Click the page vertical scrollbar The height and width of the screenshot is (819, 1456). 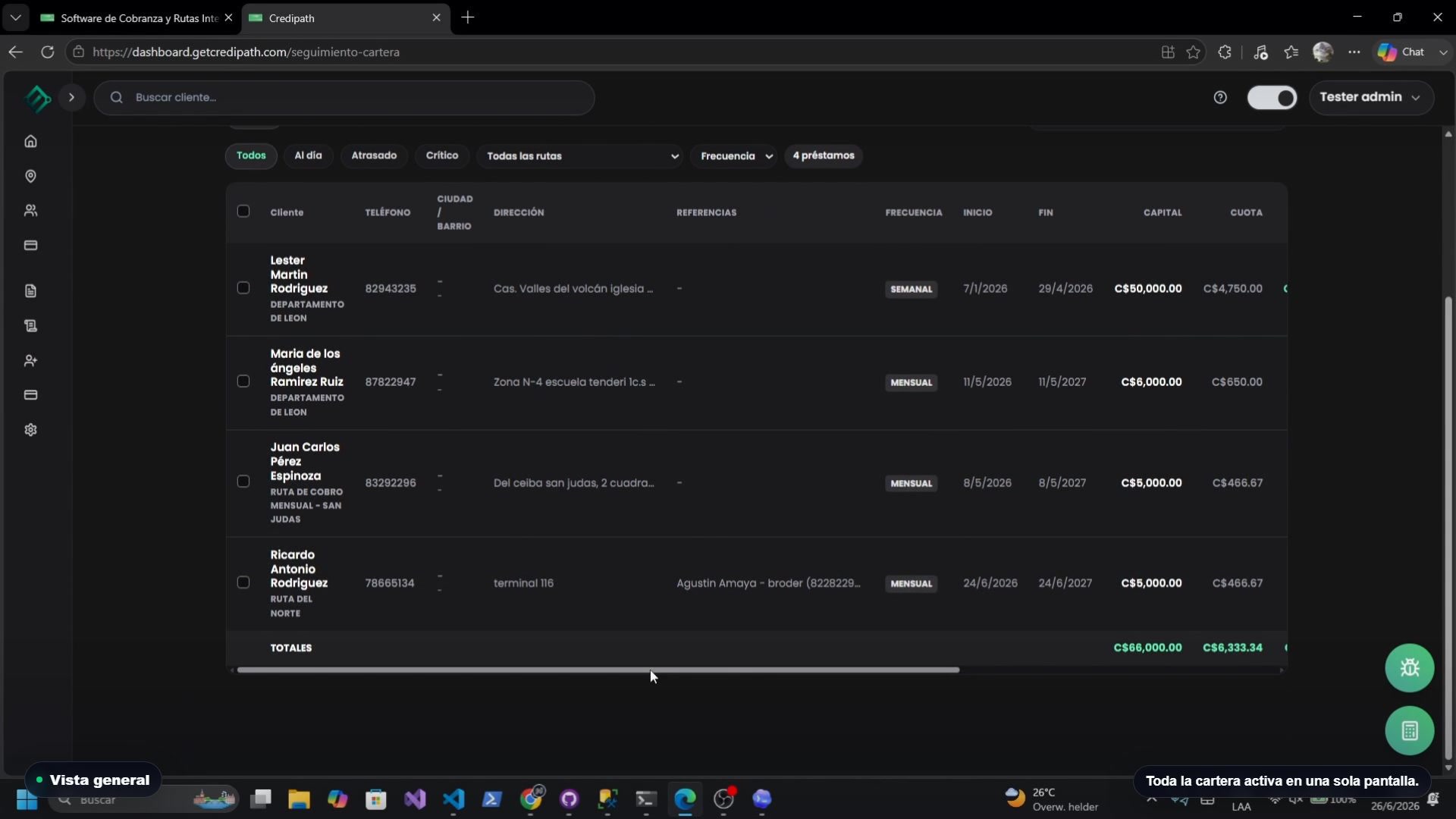[x=1448, y=527]
